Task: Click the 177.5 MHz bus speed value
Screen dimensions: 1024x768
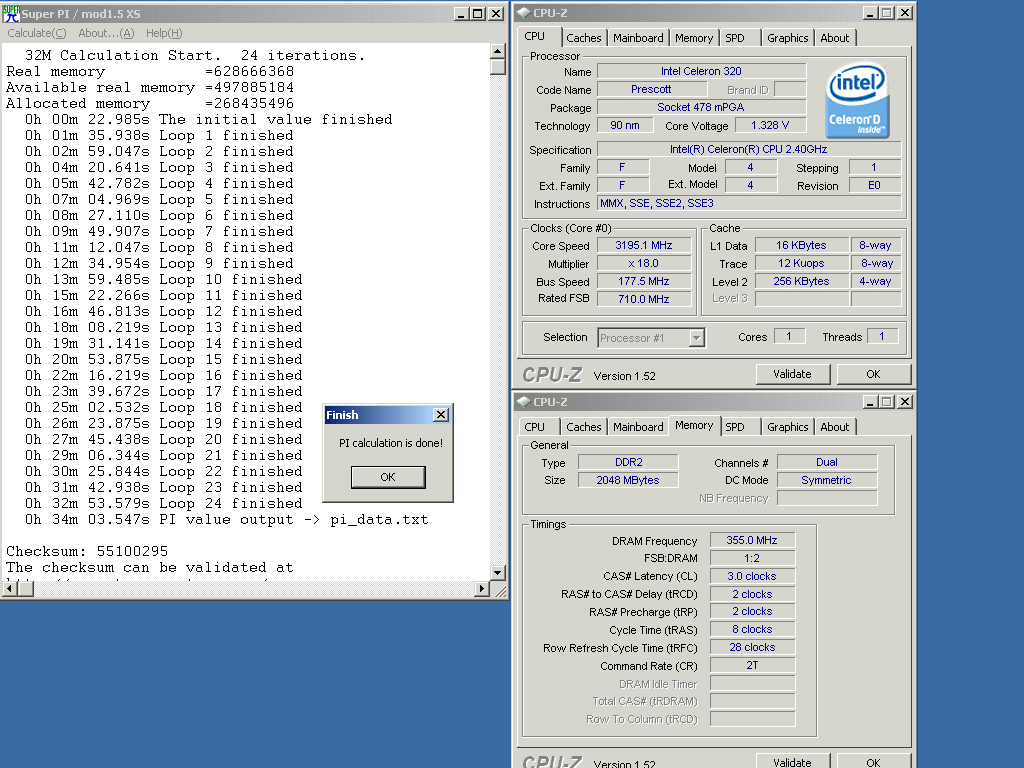Action: [644, 281]
